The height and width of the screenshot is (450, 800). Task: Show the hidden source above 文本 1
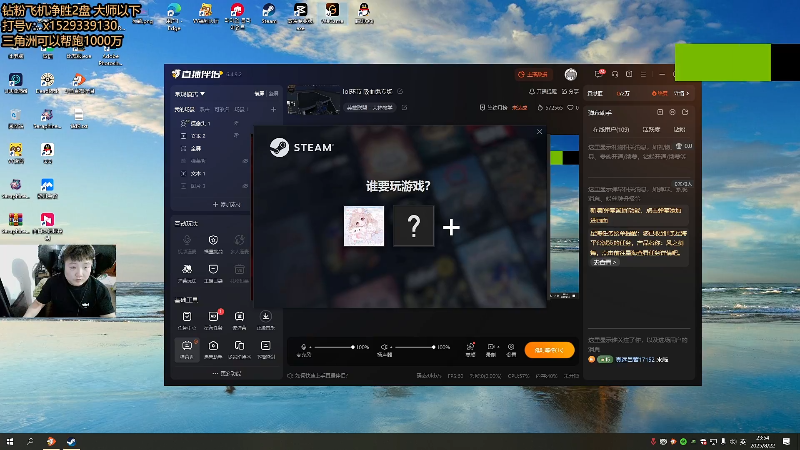point(245,161)
